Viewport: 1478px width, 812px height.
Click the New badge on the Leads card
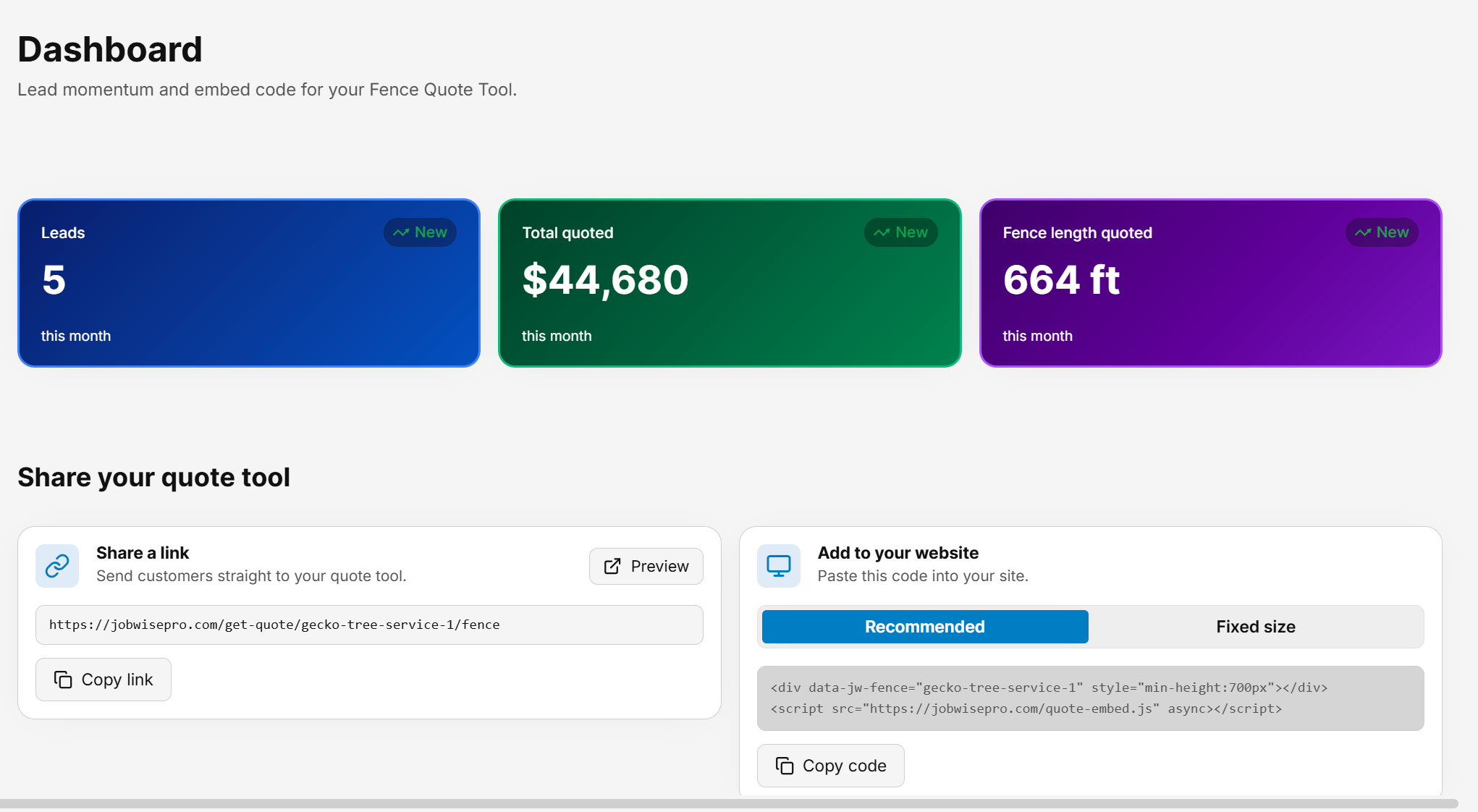pos(420,232)
